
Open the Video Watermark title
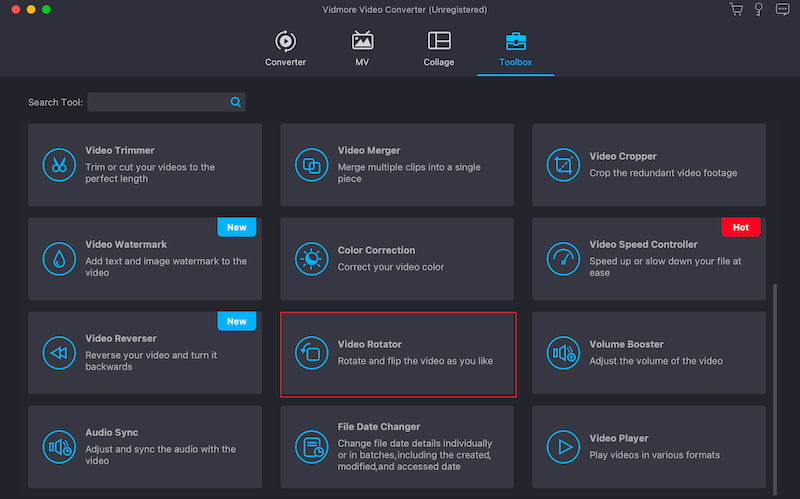point(126,244)
